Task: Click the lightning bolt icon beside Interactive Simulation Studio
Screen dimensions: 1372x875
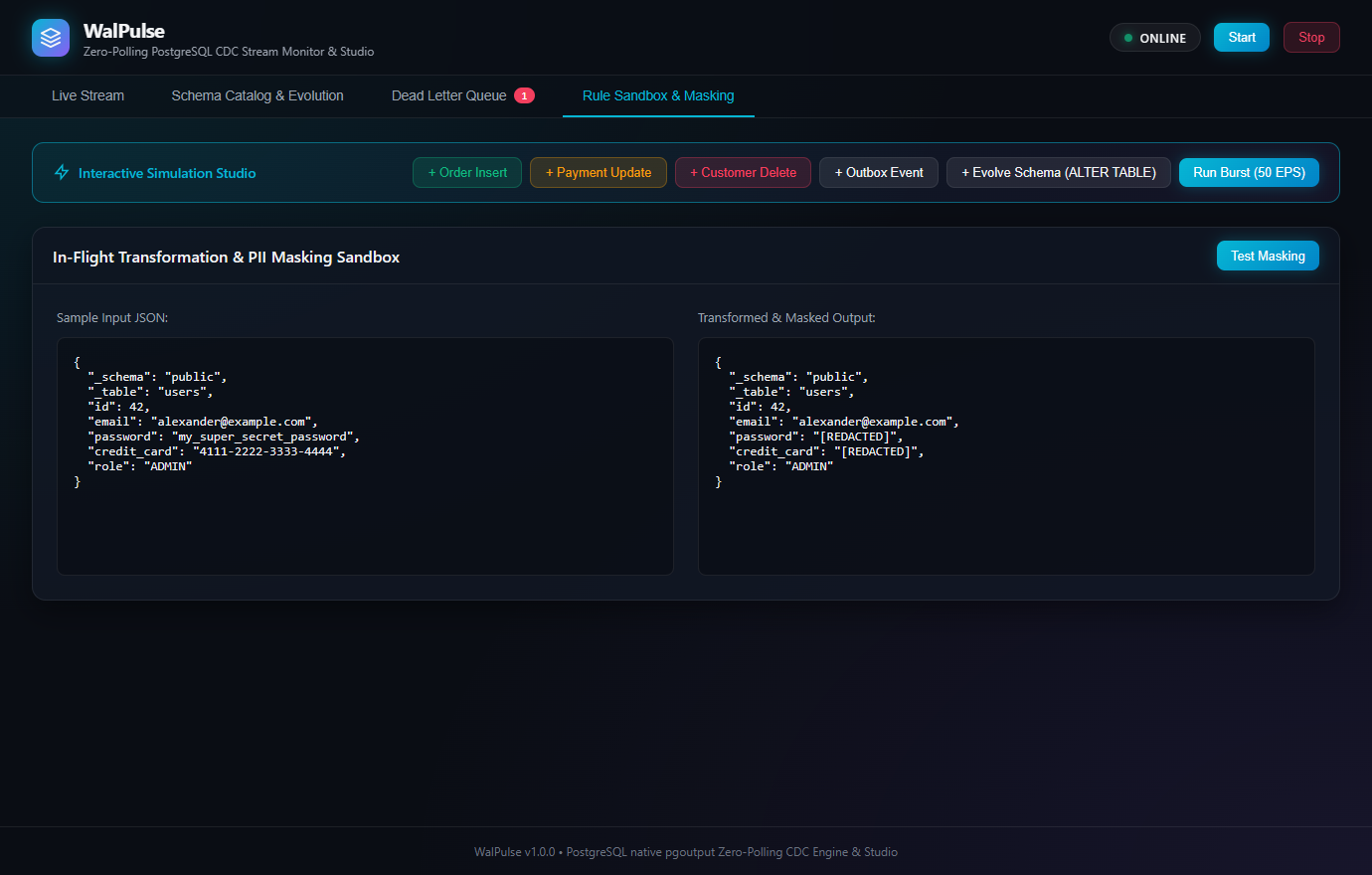Action: tap(62, 173)
